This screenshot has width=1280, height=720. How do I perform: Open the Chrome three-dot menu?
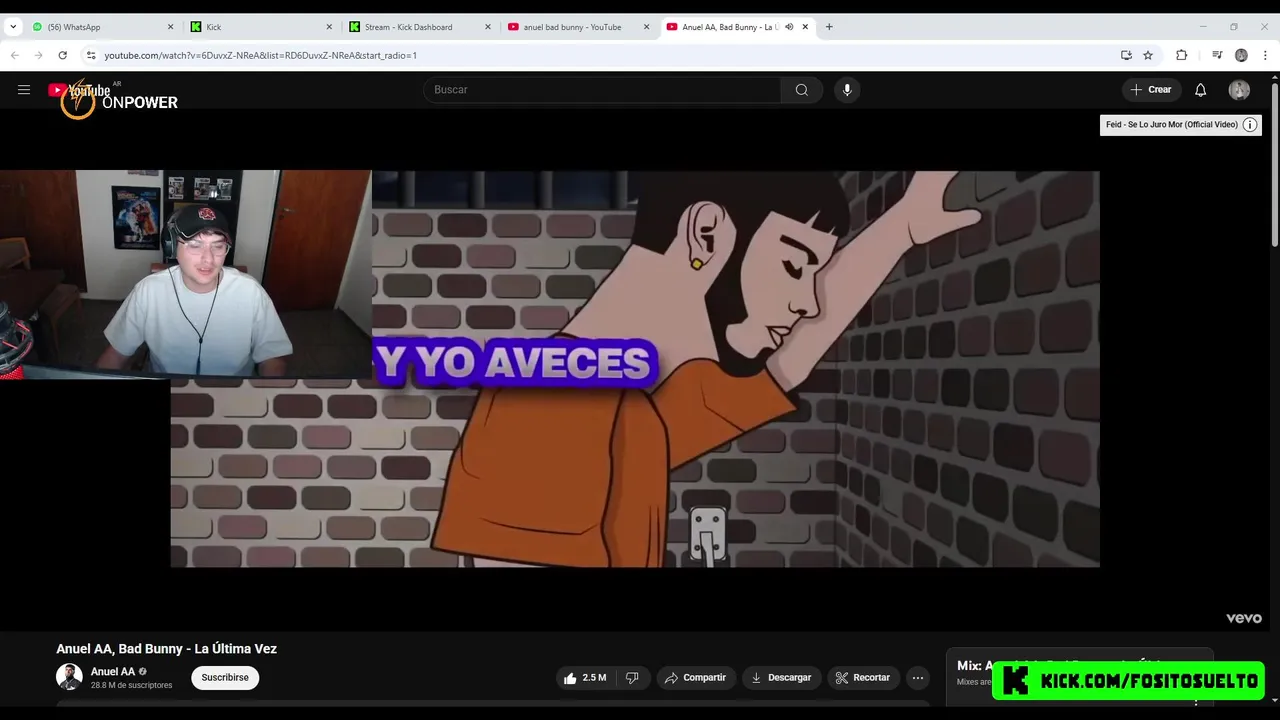[1266, 55]
